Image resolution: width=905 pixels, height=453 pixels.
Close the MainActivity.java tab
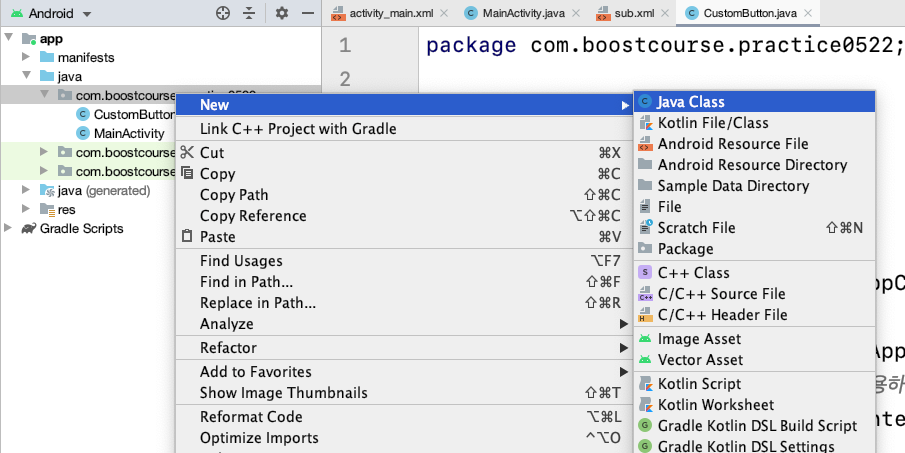click(576, 13)
